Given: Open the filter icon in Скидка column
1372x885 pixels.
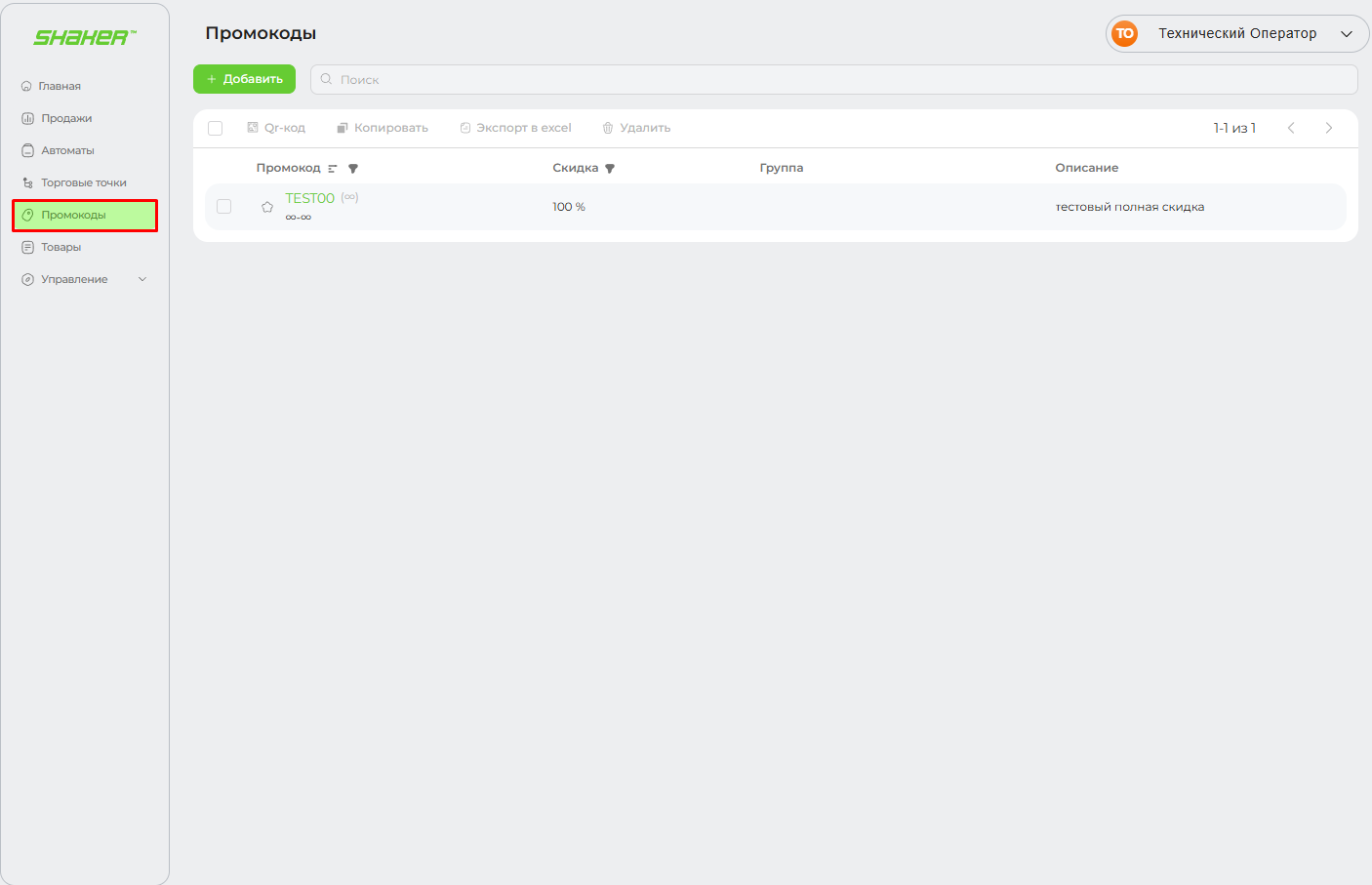Looking at the screenshot, I should click(610, 169).
